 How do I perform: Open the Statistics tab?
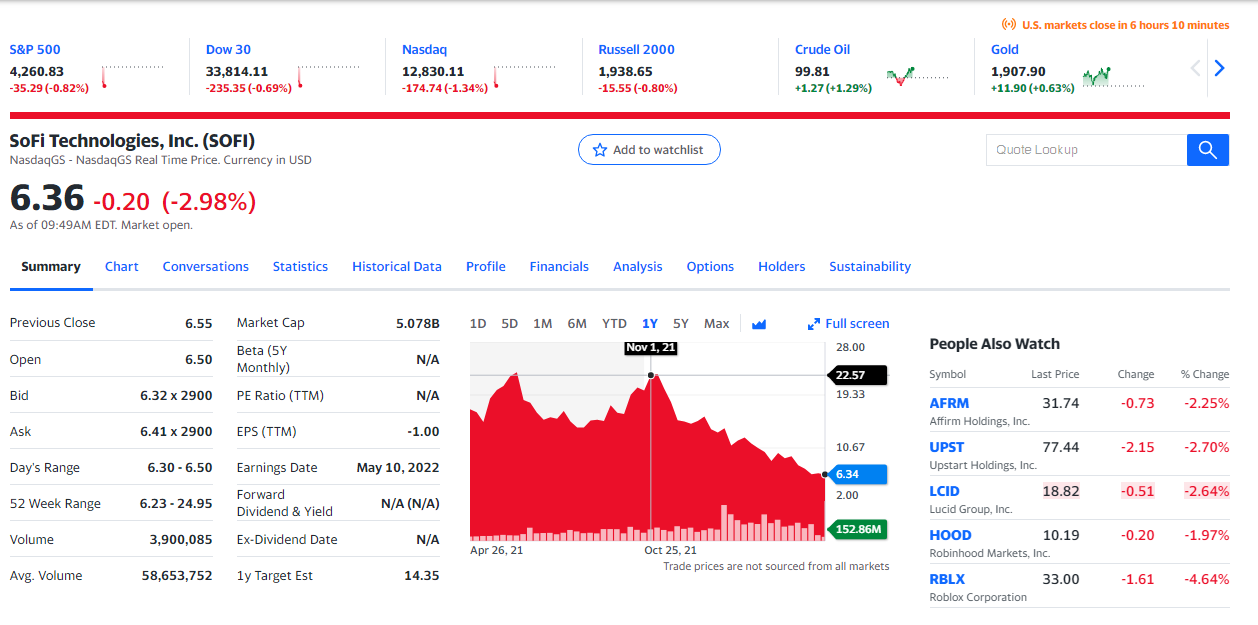tap(300, 267)
